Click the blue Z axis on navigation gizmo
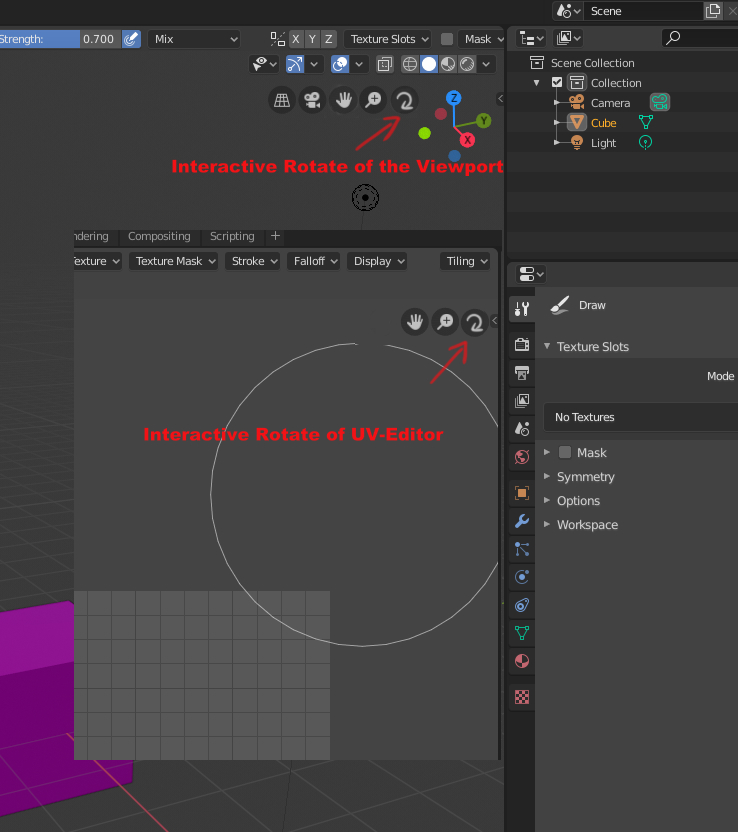The width and height of the screenshot is (738, 832). point(454,98)
